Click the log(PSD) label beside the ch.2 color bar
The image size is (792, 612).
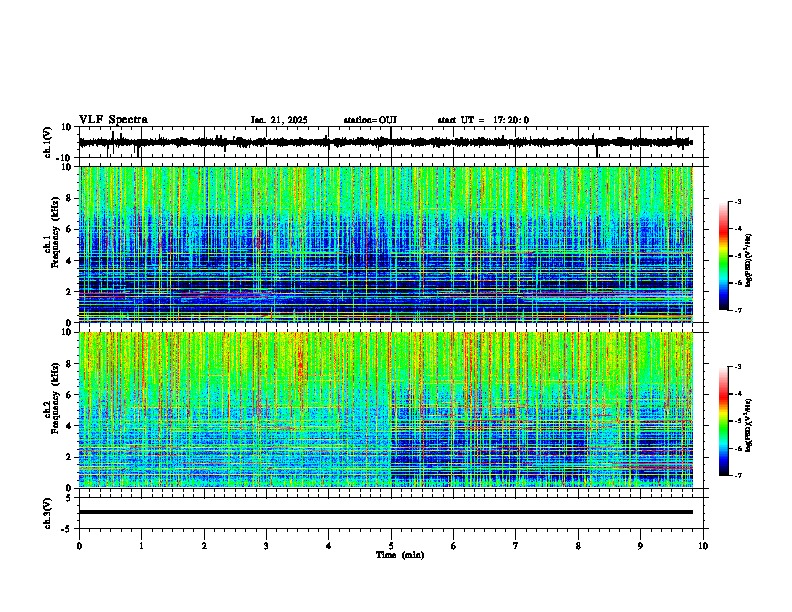tap(749, 426)
